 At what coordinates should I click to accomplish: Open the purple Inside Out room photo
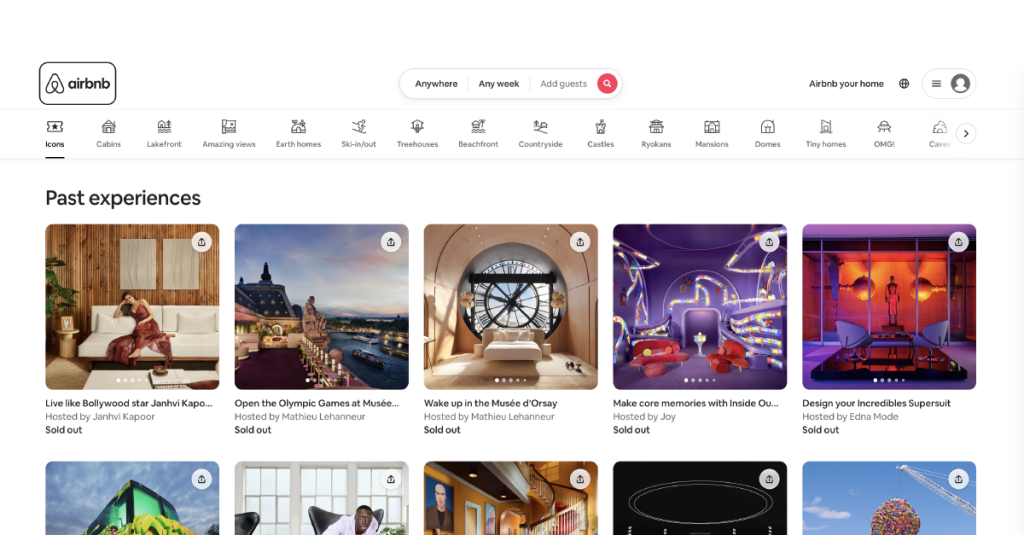click(x=699, y=307)
